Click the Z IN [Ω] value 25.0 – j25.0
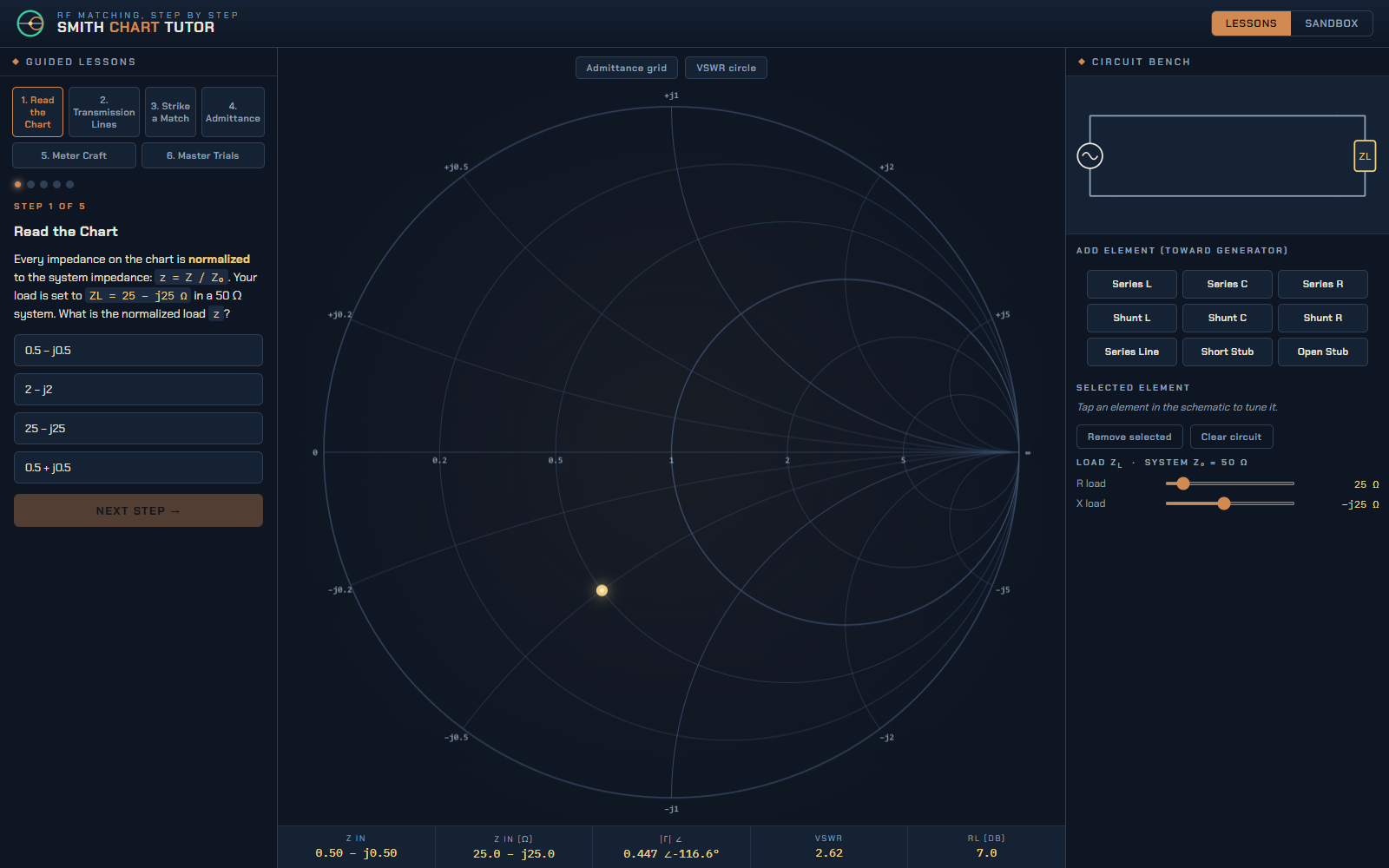1389x868 pixels. (x=514, y=853)
